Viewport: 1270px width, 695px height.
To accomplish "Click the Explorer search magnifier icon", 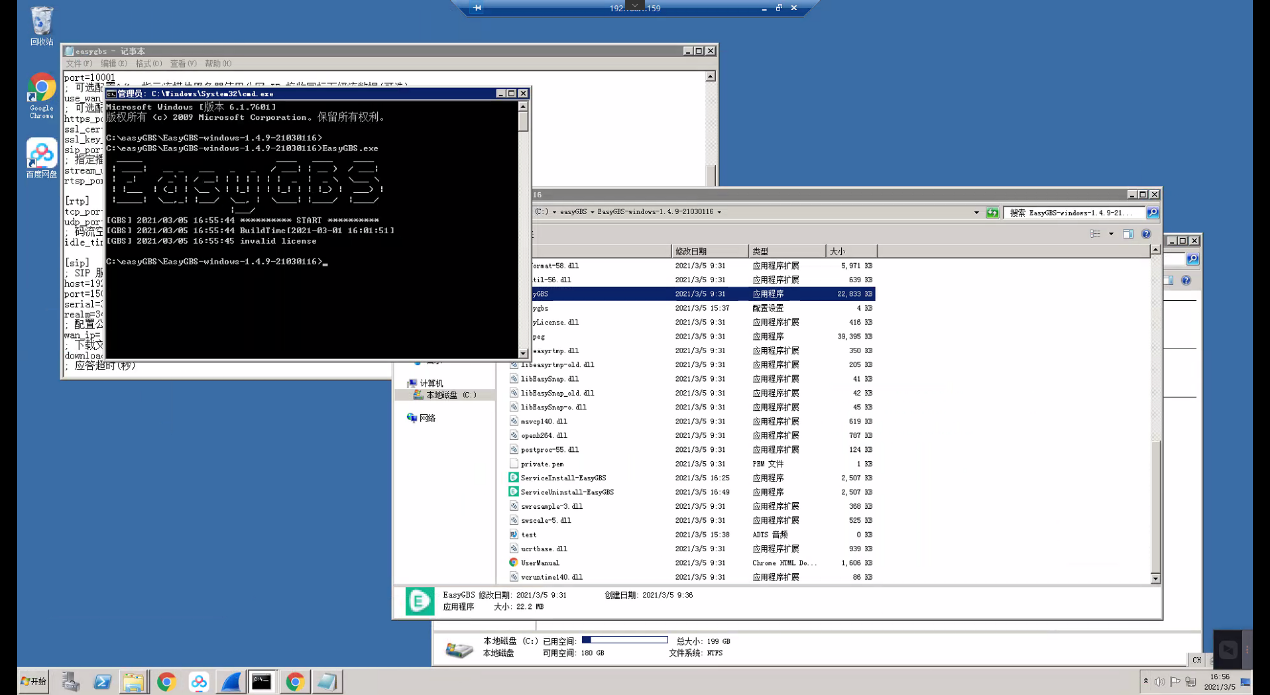I will point(1152,213).
